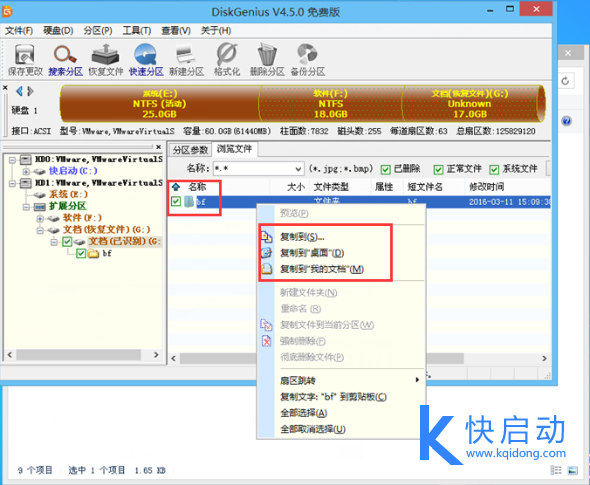Click the Format (格式化) toolbar icon
The width and height of the screenshot is (590, 485).
(227, 55)
